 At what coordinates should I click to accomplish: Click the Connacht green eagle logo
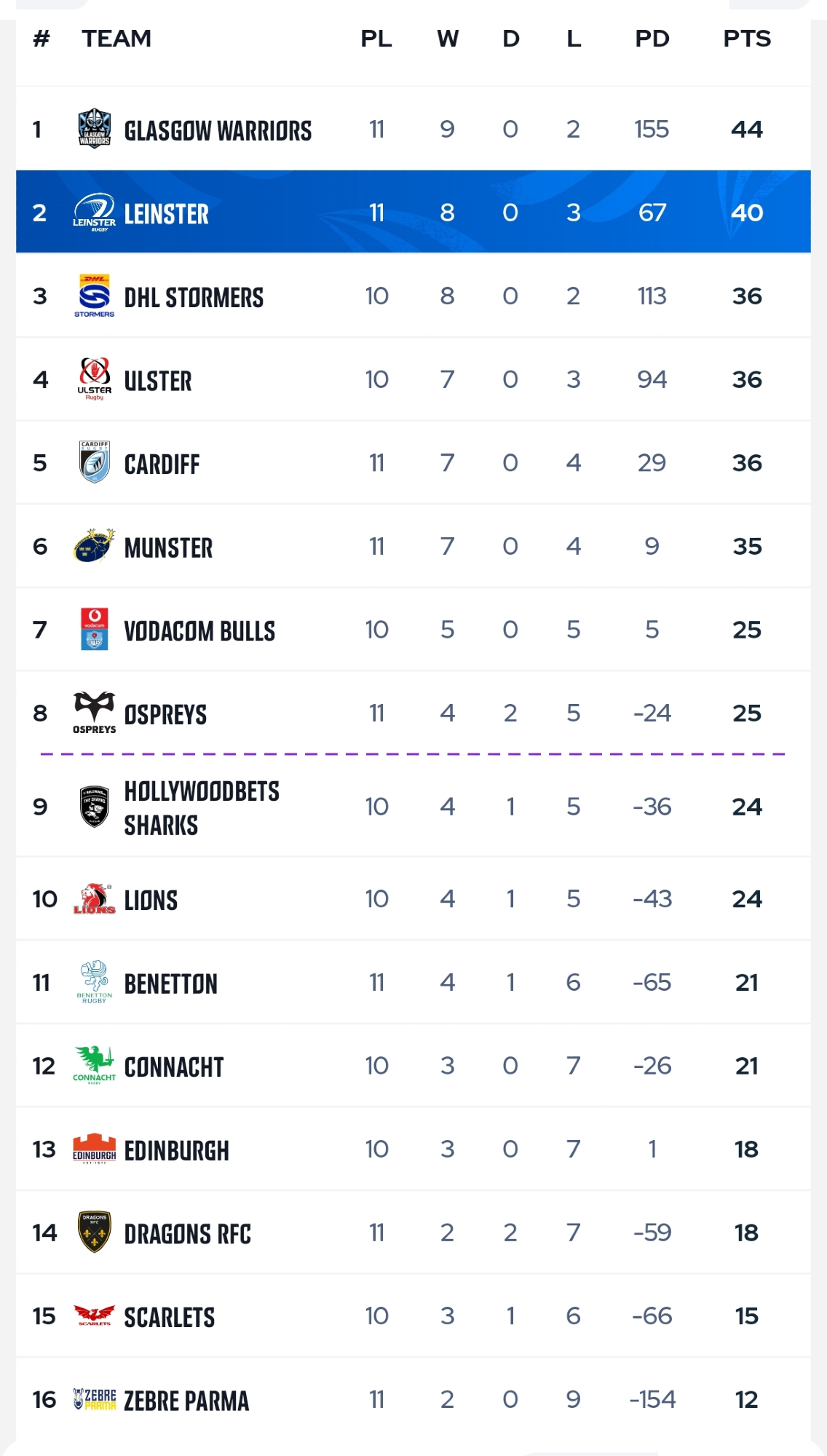pos(95,1065)
